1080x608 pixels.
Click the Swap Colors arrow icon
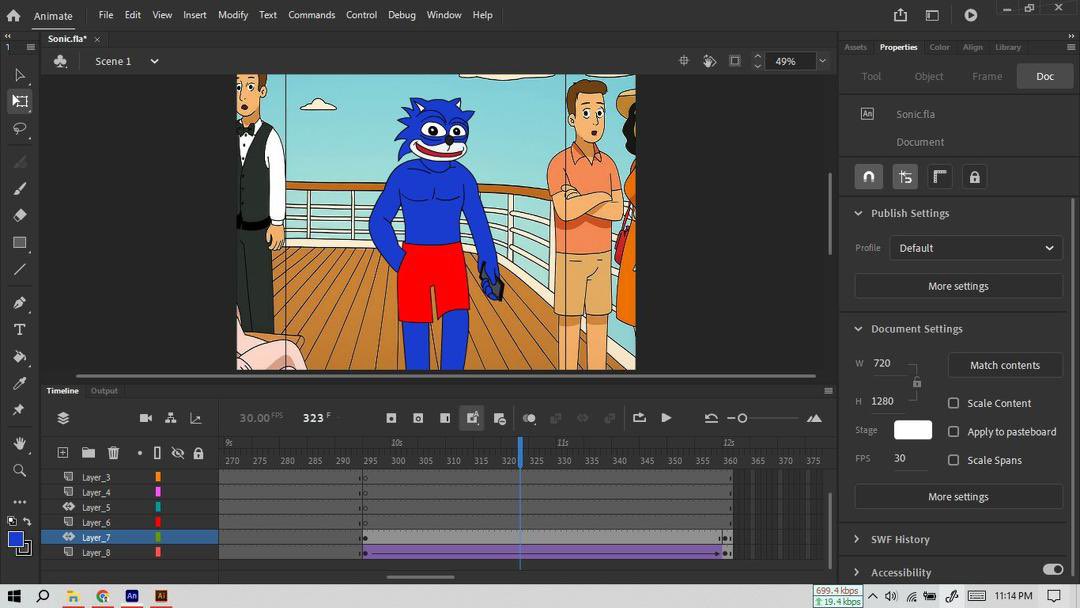click(x=27, y=521)
